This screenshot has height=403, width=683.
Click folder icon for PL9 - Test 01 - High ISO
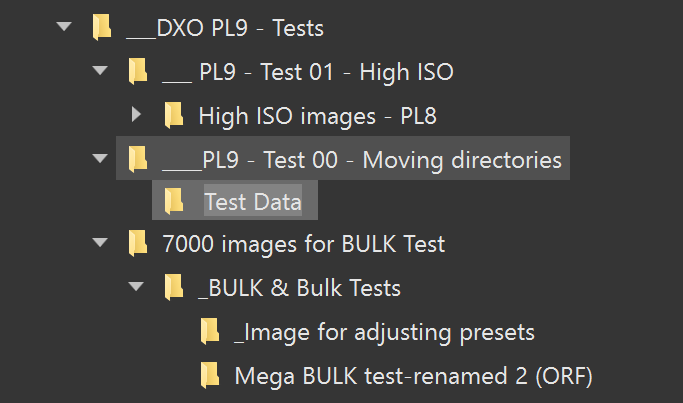(137, 72)
